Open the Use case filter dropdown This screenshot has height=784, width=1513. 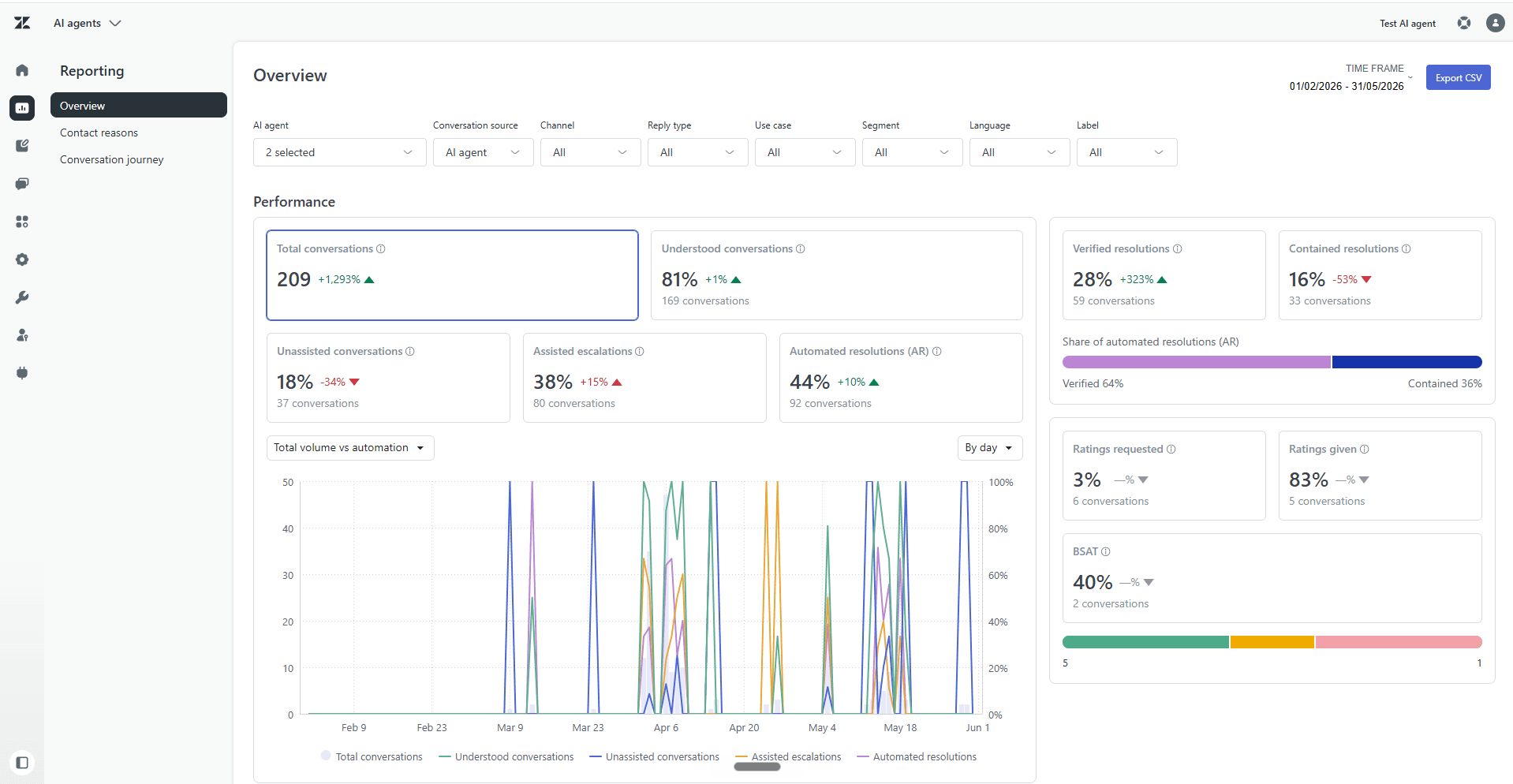click(805, 152)
